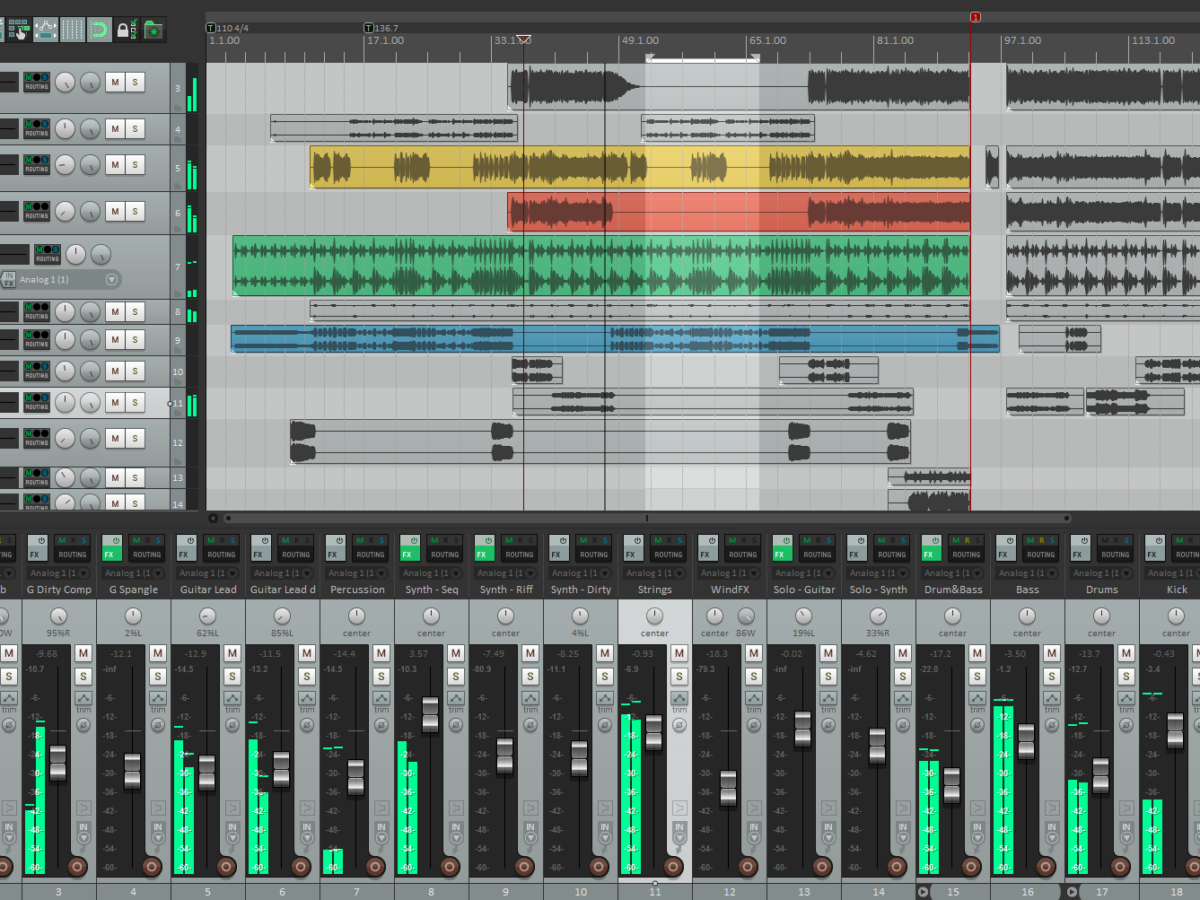Expand input dropdown above Percussion channel
1200x900 pixels.
pos(380,573)
